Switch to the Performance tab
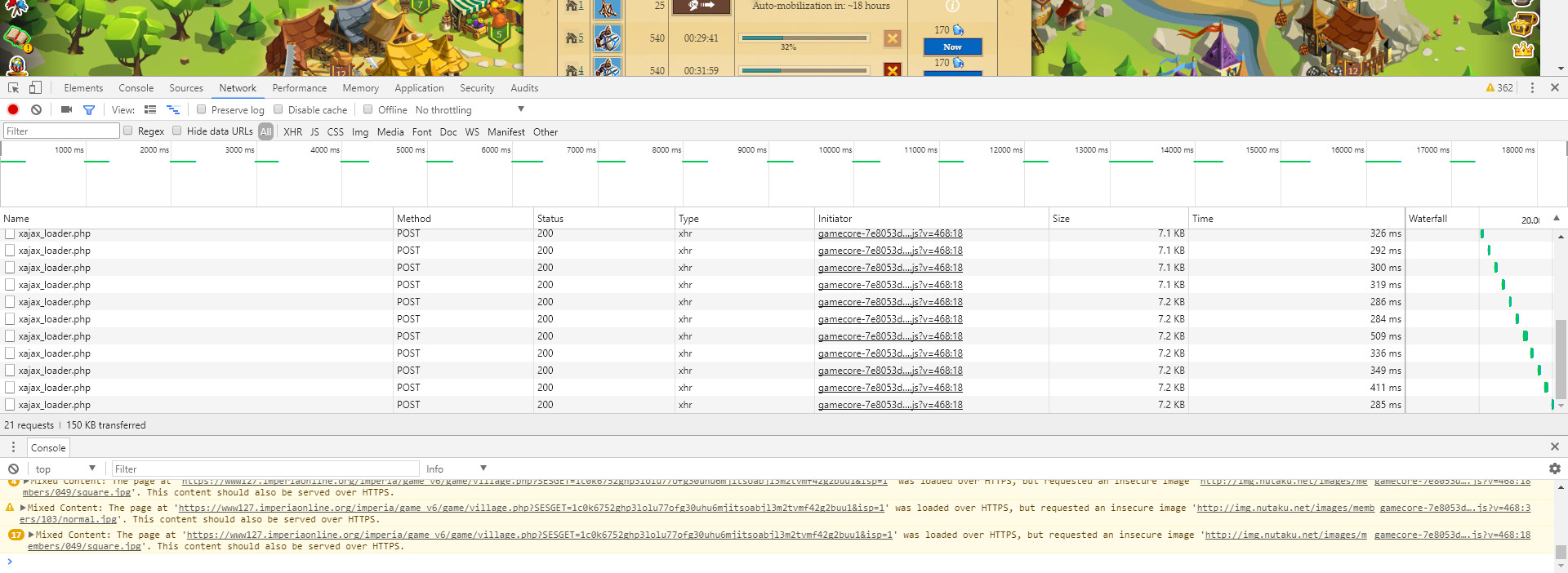 pyautogui.click(x=300, y=87)
